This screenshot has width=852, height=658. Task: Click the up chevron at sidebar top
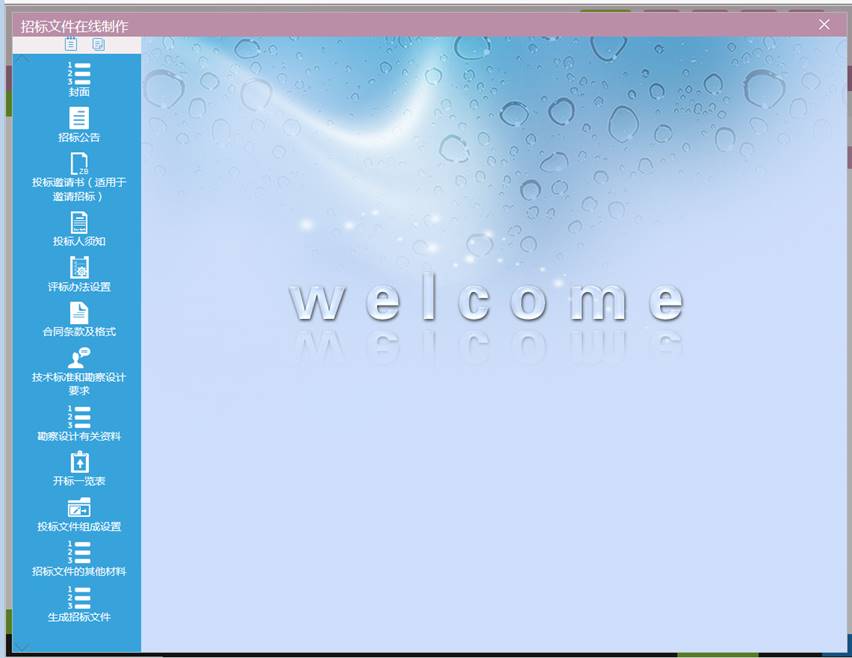(22, 59)
